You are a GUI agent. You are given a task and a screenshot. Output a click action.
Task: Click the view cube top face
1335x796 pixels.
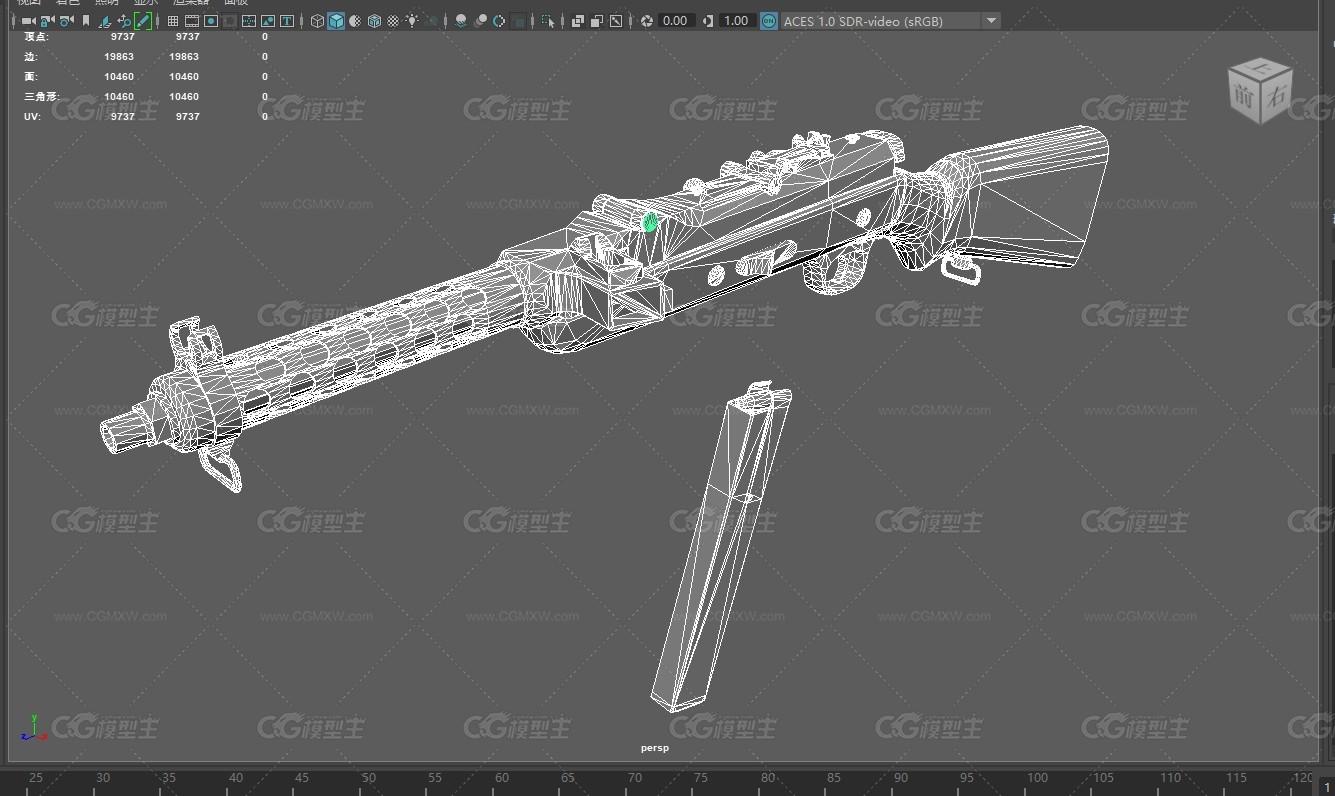(1260, 68)
